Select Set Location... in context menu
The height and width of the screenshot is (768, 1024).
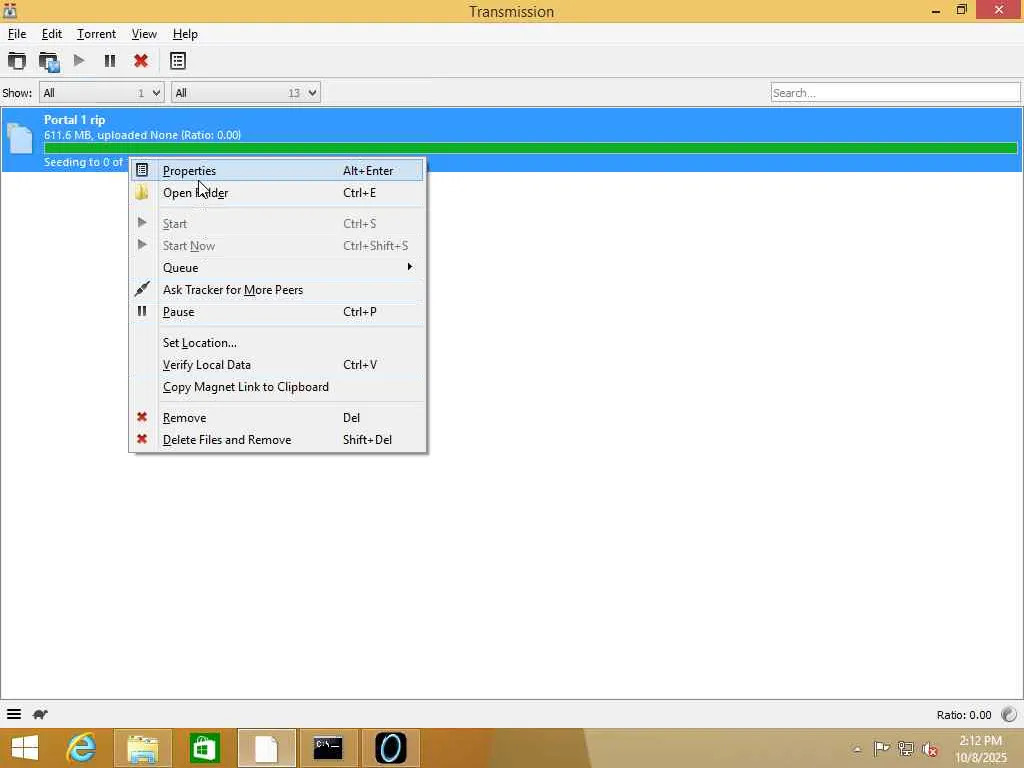coord(278,343)
